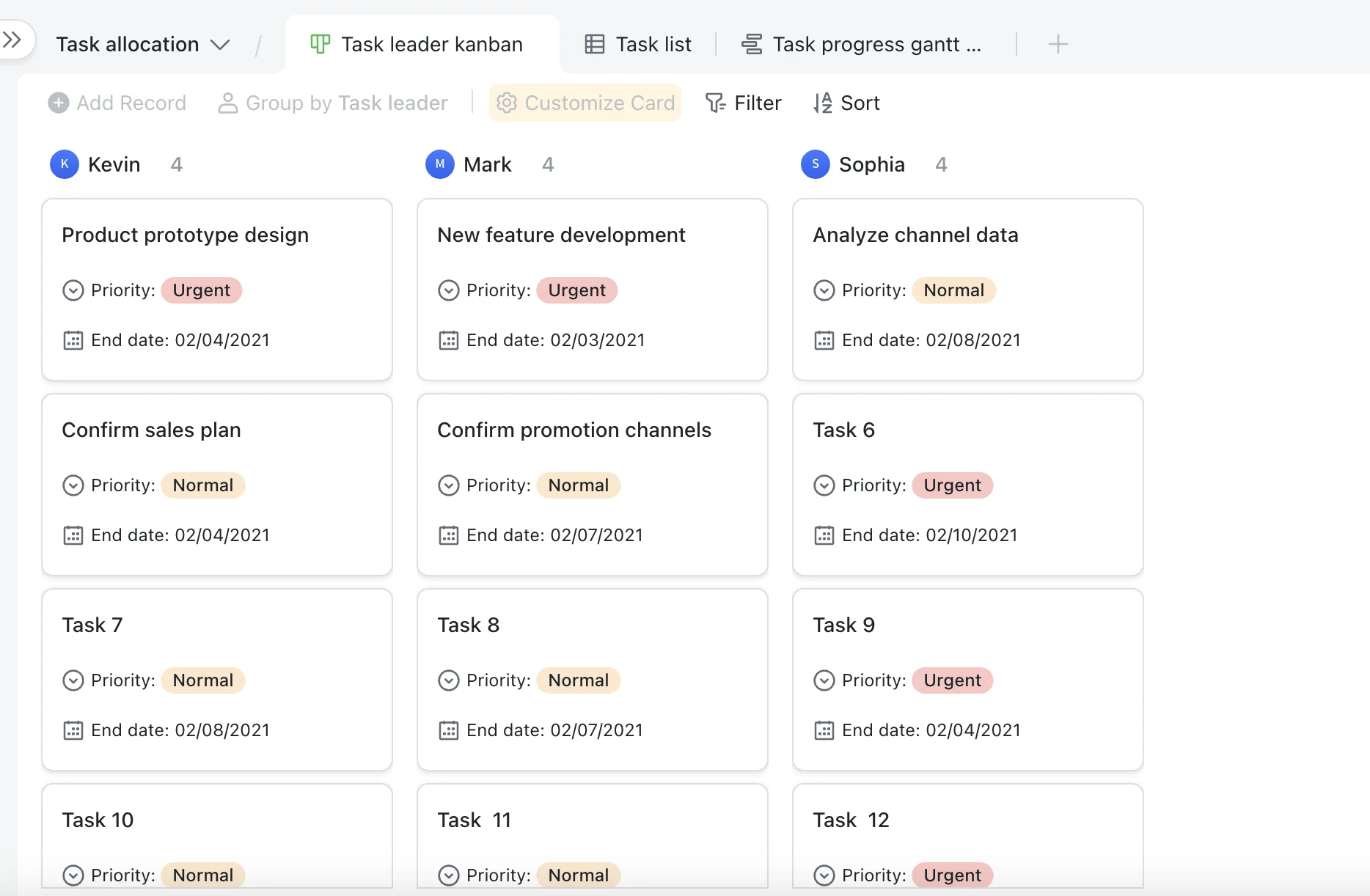This screenshot has width=1370, height=896.
Task: Click the Analyze channel data card title
Action: click(915, 235)
